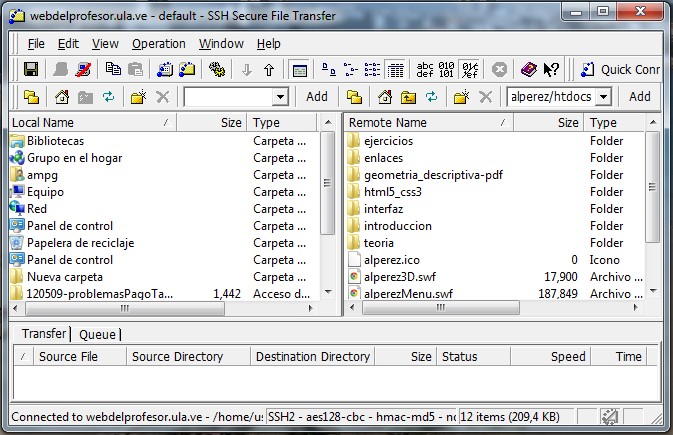Switch to the Queue tab
Image resolution: width=673 pixels, height=435 pixels.
[97, 334]
